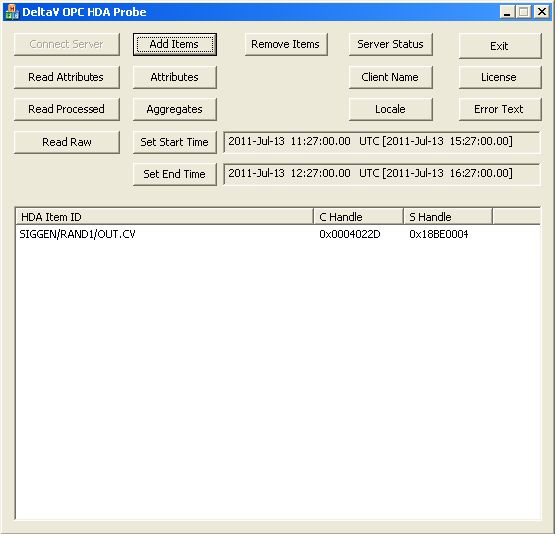The height and width of the screenshot is (534, 557).
Task: Show the Client Name
Action: [390, 77]
